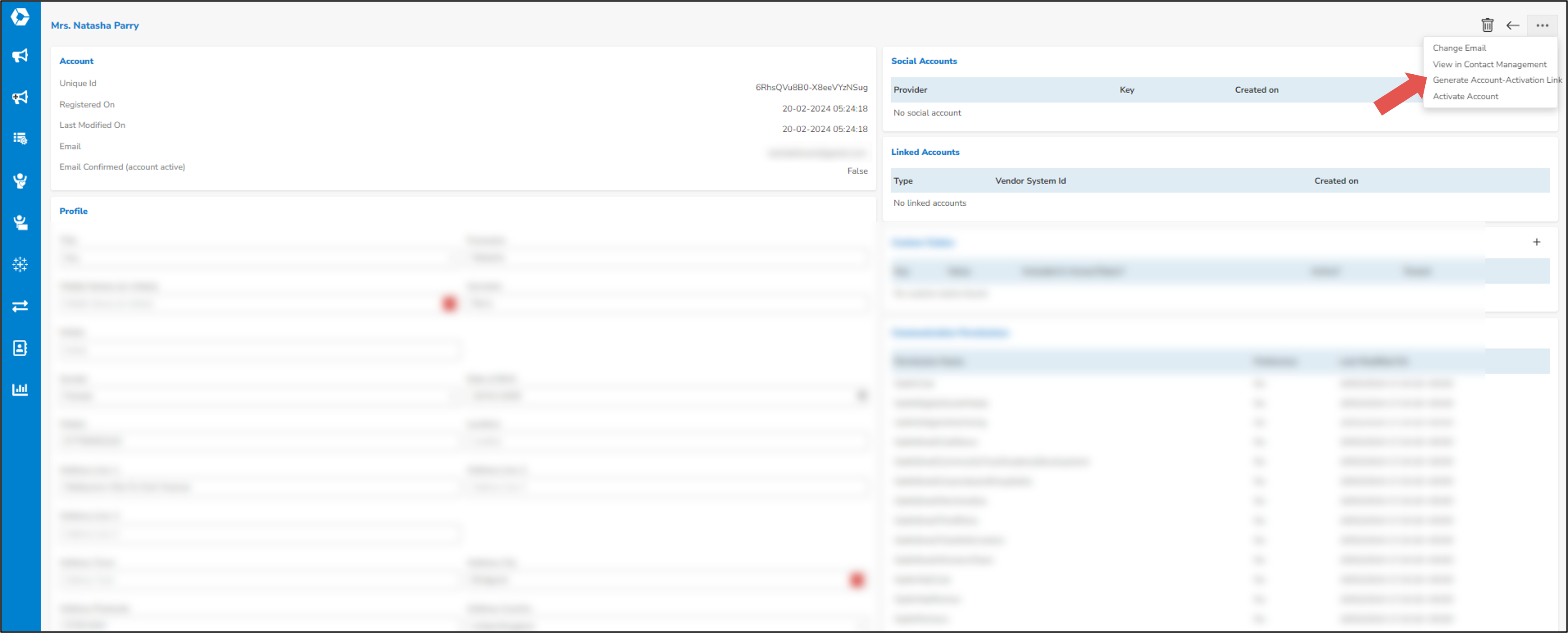Click the Email label in Account
The width and height of the screenshot is (1568, 633).
[x=69, y=146]
